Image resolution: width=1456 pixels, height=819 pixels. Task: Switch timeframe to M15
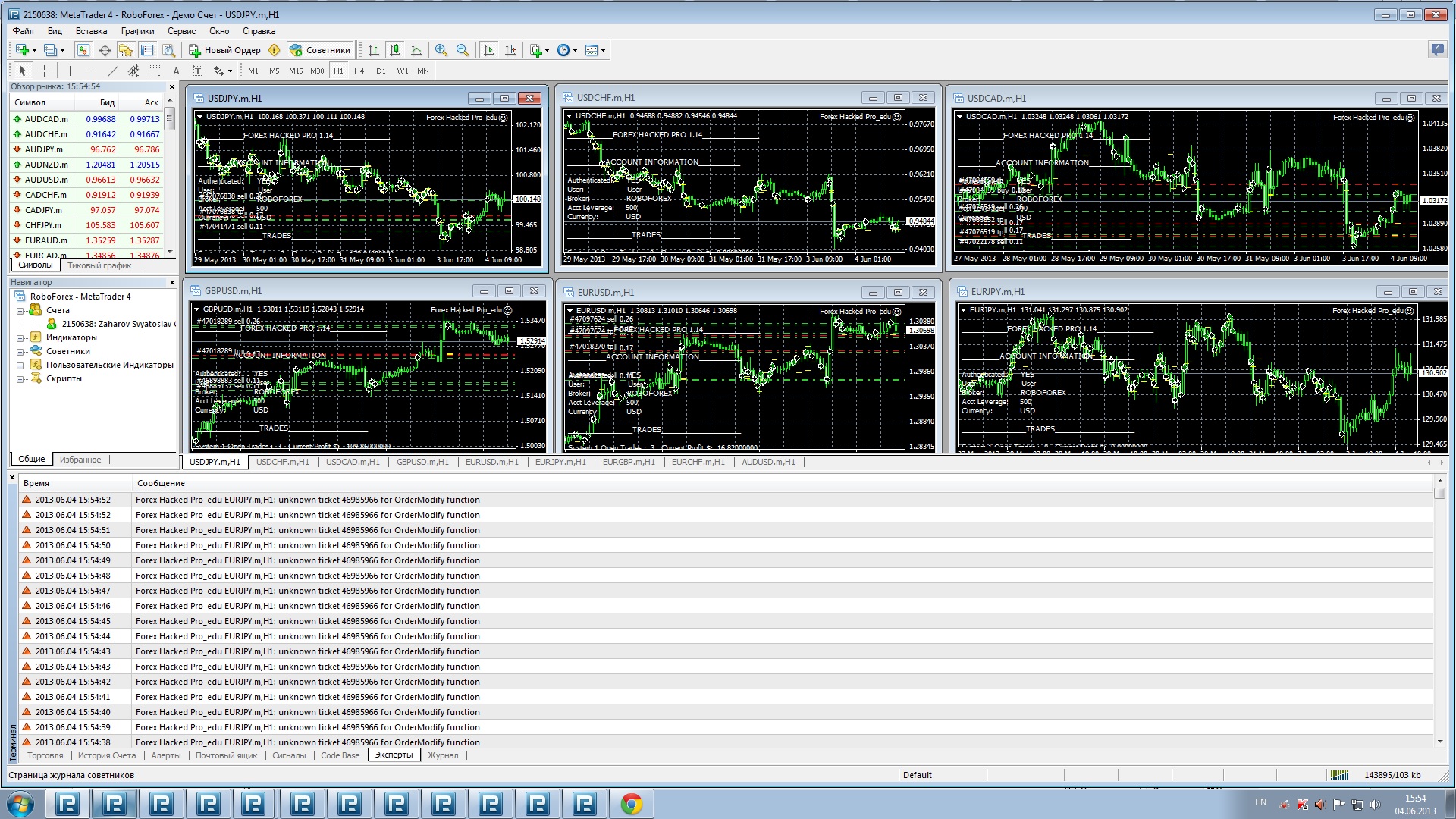(296, 71)
